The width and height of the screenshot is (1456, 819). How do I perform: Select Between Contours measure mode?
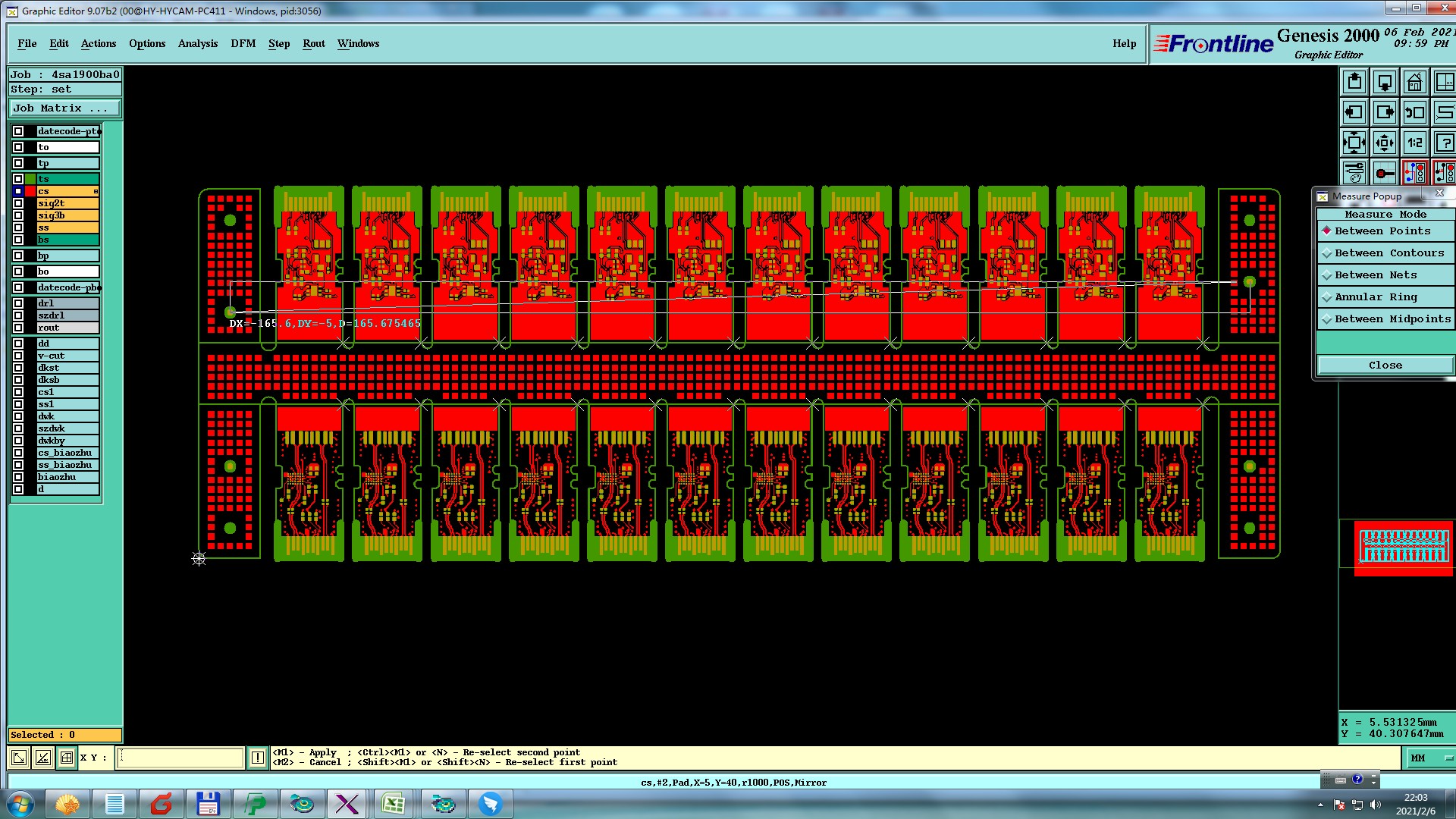1388,253
